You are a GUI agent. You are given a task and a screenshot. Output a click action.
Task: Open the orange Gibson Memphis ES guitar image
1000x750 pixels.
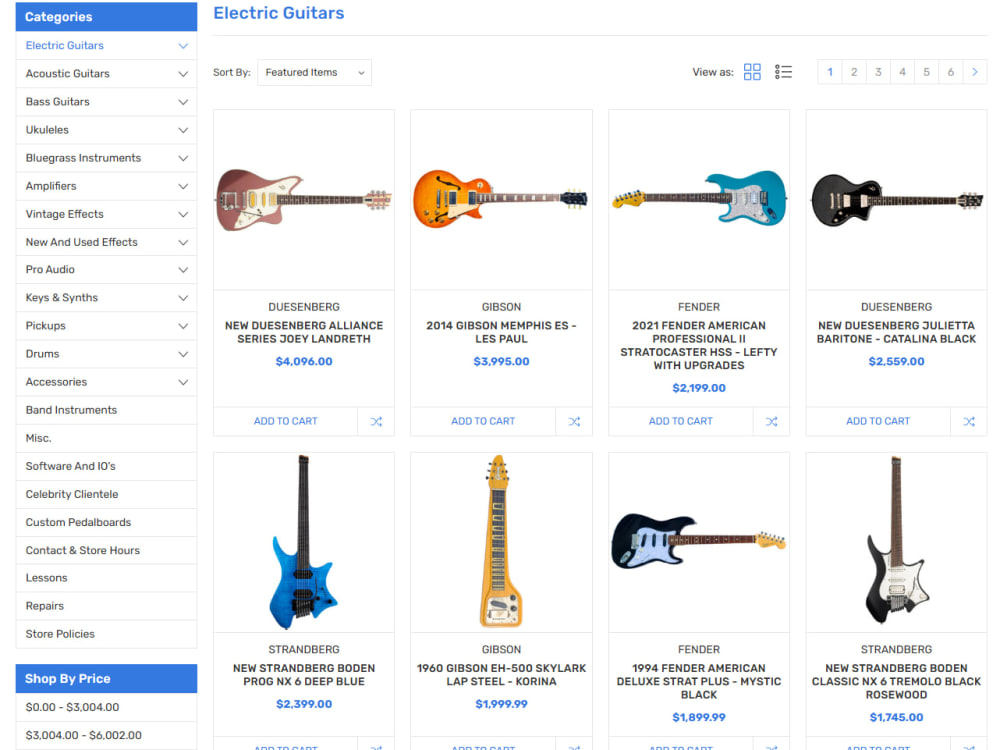click(501, 200)
